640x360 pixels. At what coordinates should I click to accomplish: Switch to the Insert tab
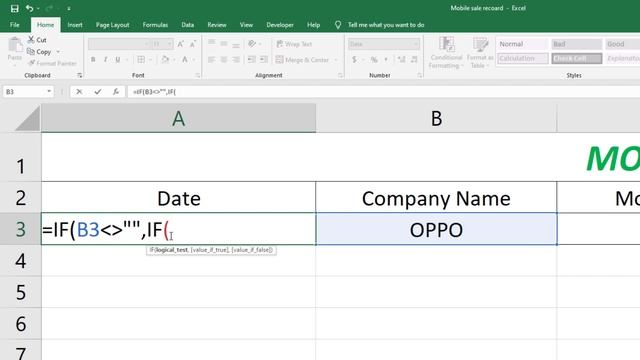[75, 25]
